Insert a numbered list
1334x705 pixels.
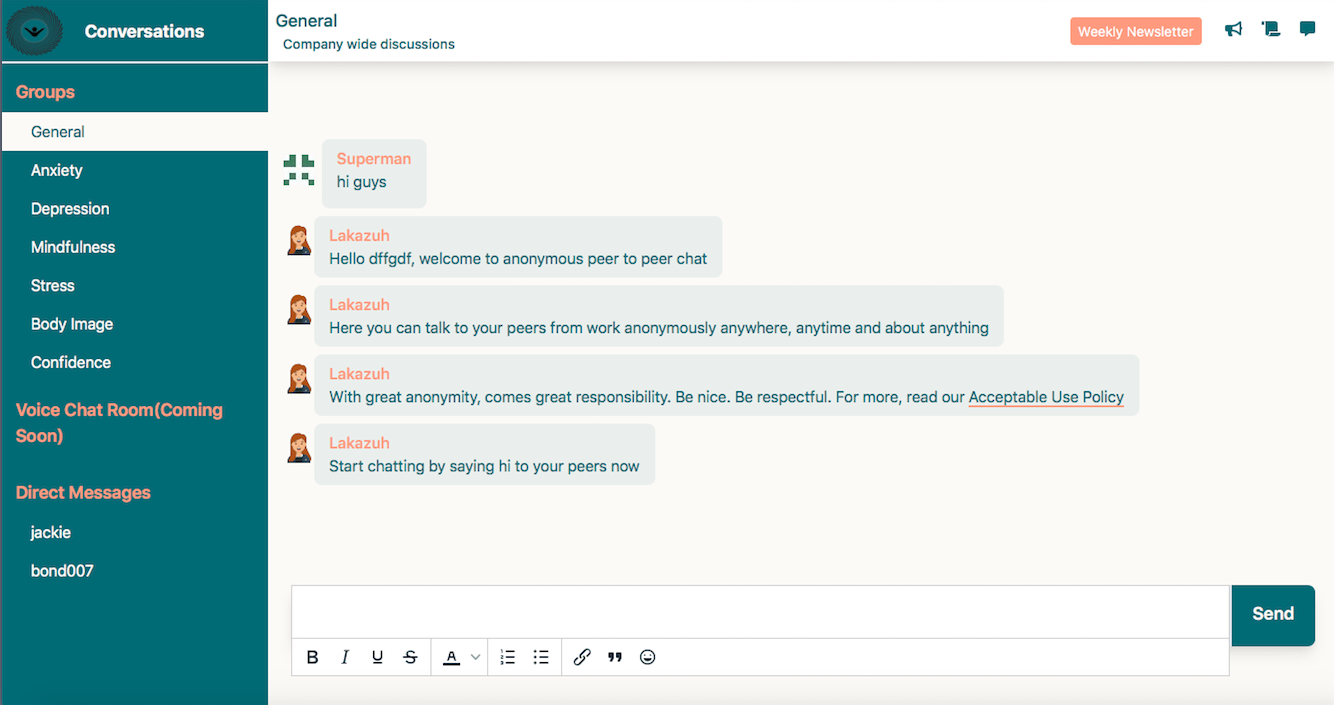(x=508, y=657)
